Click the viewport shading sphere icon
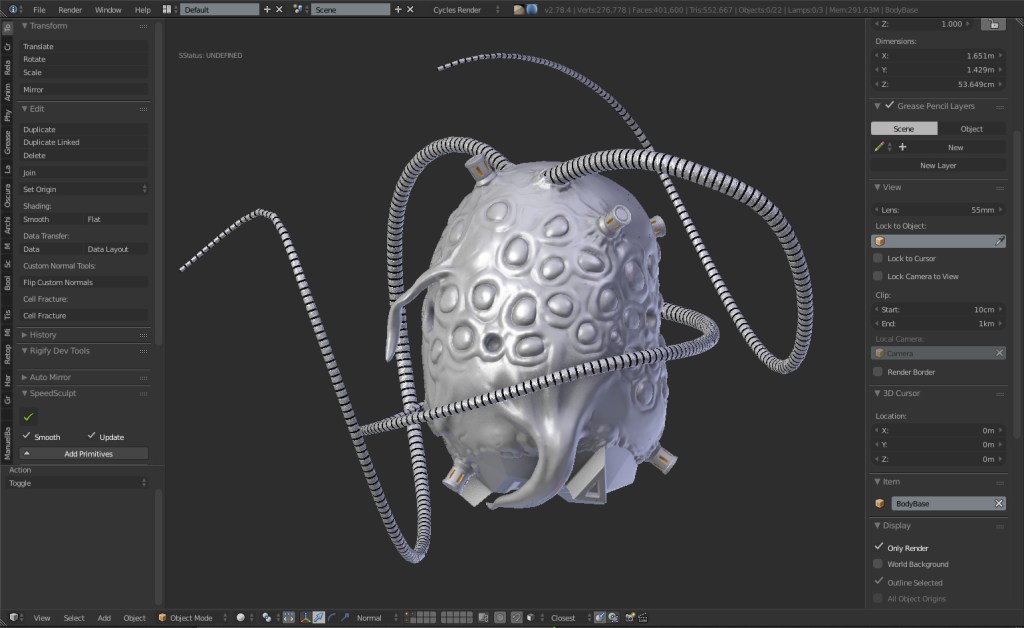Image resolution: width=1024 pixels, height=628 pixels. [241, 618]
